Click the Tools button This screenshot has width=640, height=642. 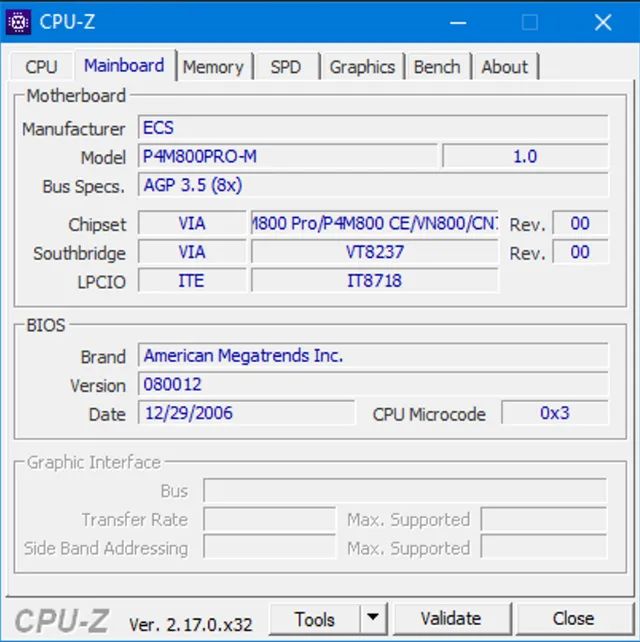pyautogui.click(x=314, y=619)
